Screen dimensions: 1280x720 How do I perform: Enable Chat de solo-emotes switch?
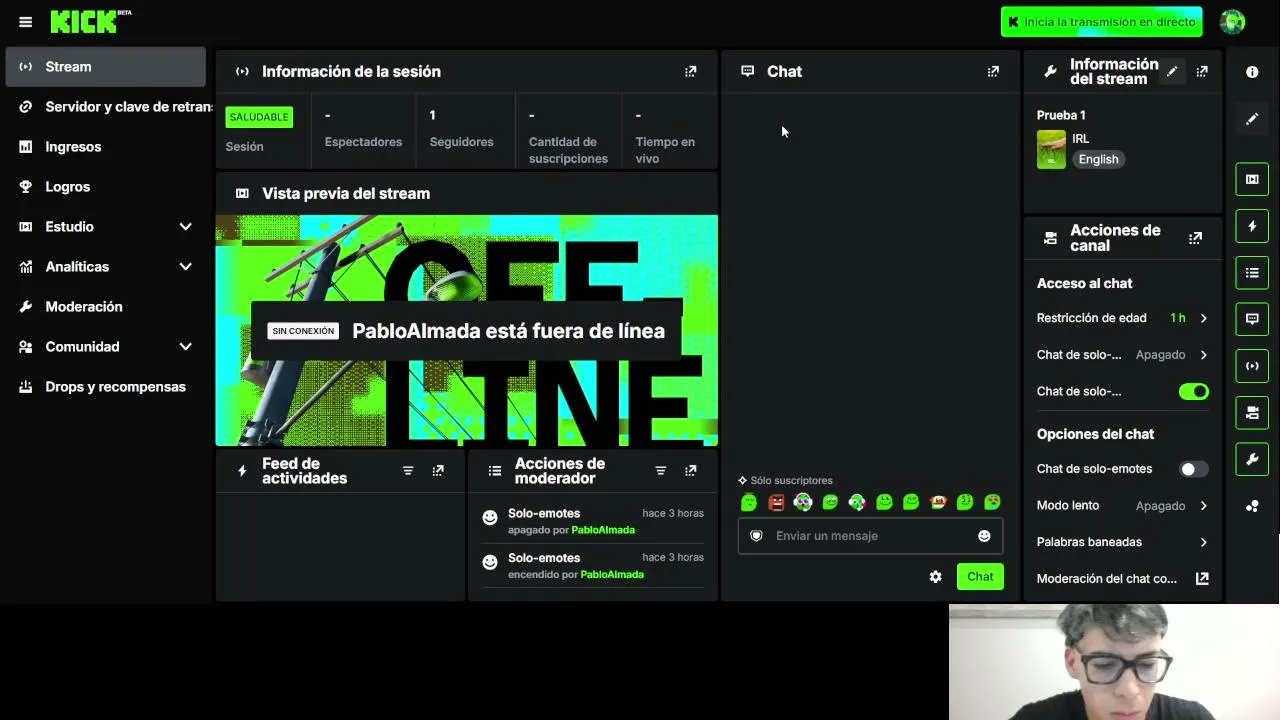[x=1193, y=469]
